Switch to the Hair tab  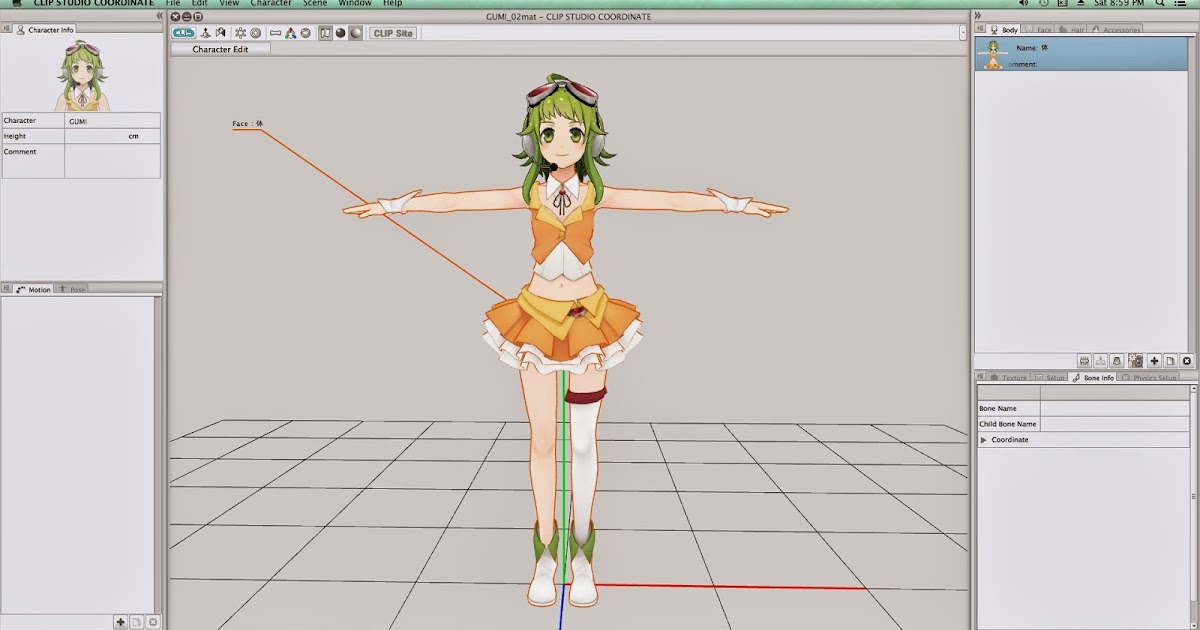pos(1070,29)
